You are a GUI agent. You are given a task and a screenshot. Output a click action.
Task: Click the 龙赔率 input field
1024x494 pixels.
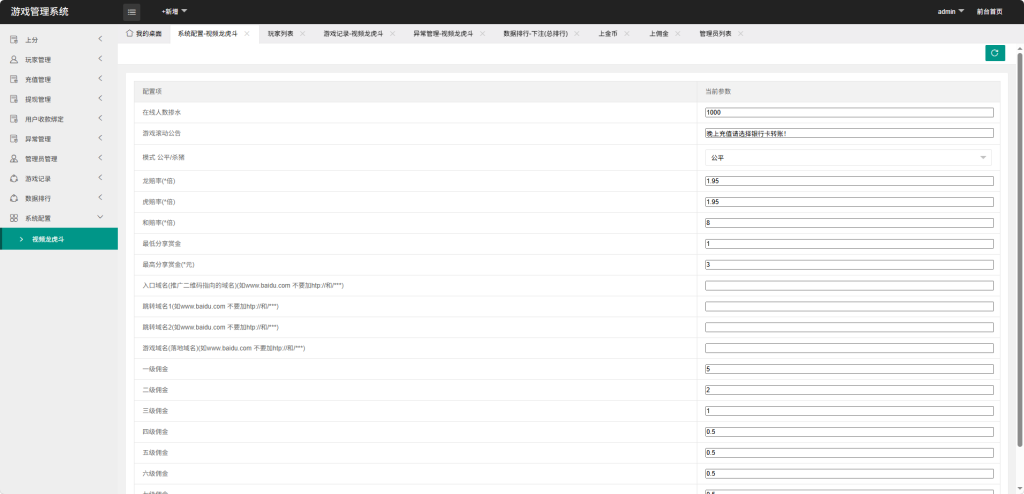[x=849, y=181]
